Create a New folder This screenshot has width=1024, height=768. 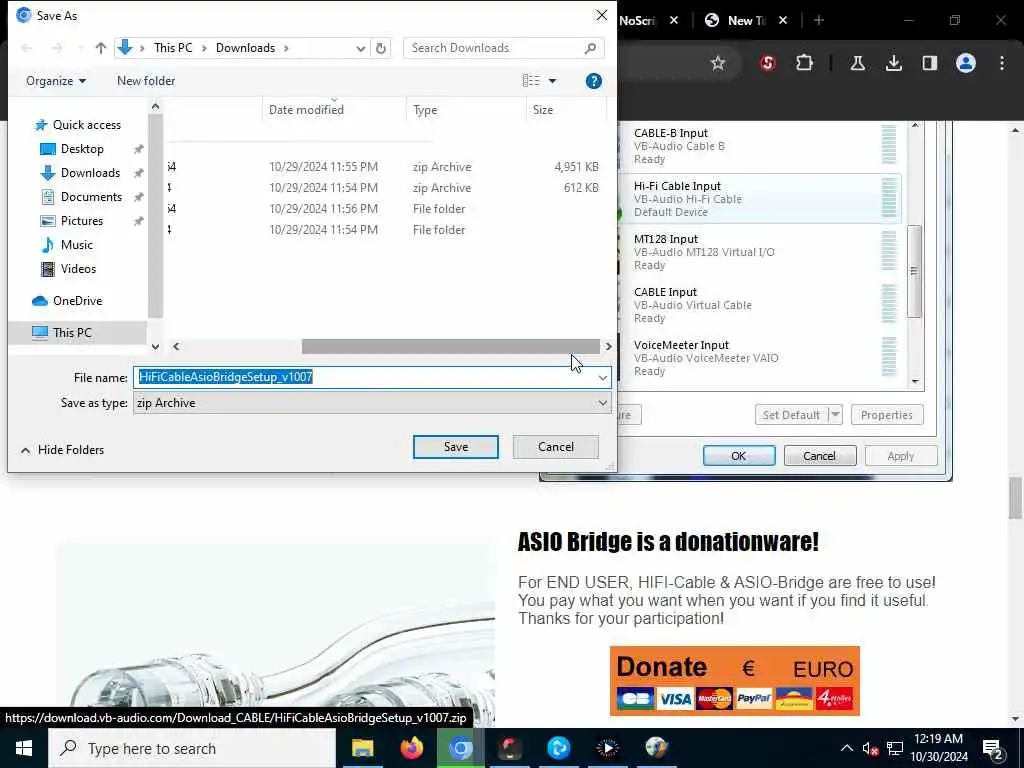(x=146, y=81)
